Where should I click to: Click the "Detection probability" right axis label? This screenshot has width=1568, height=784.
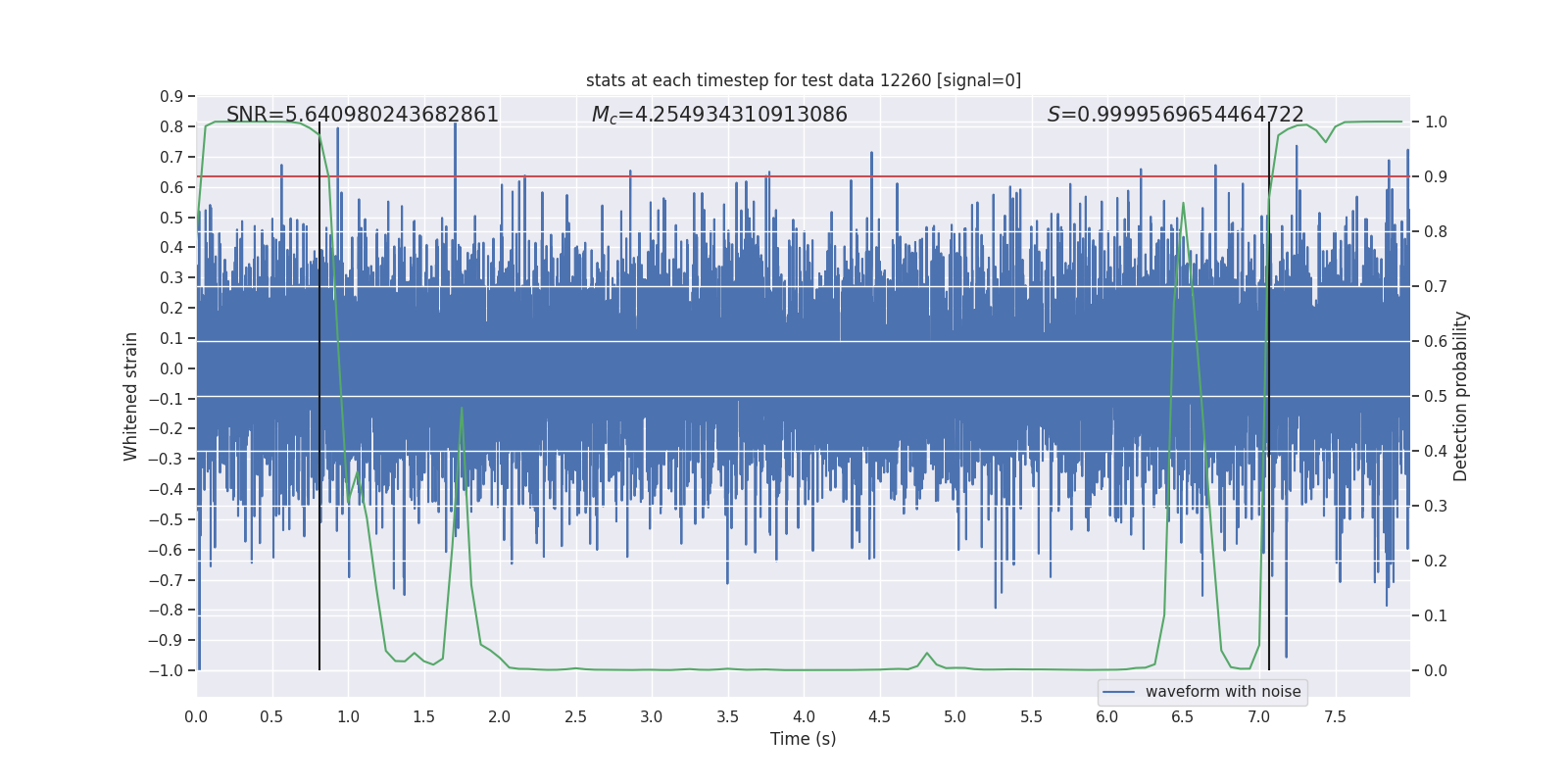pos(1461,396)
